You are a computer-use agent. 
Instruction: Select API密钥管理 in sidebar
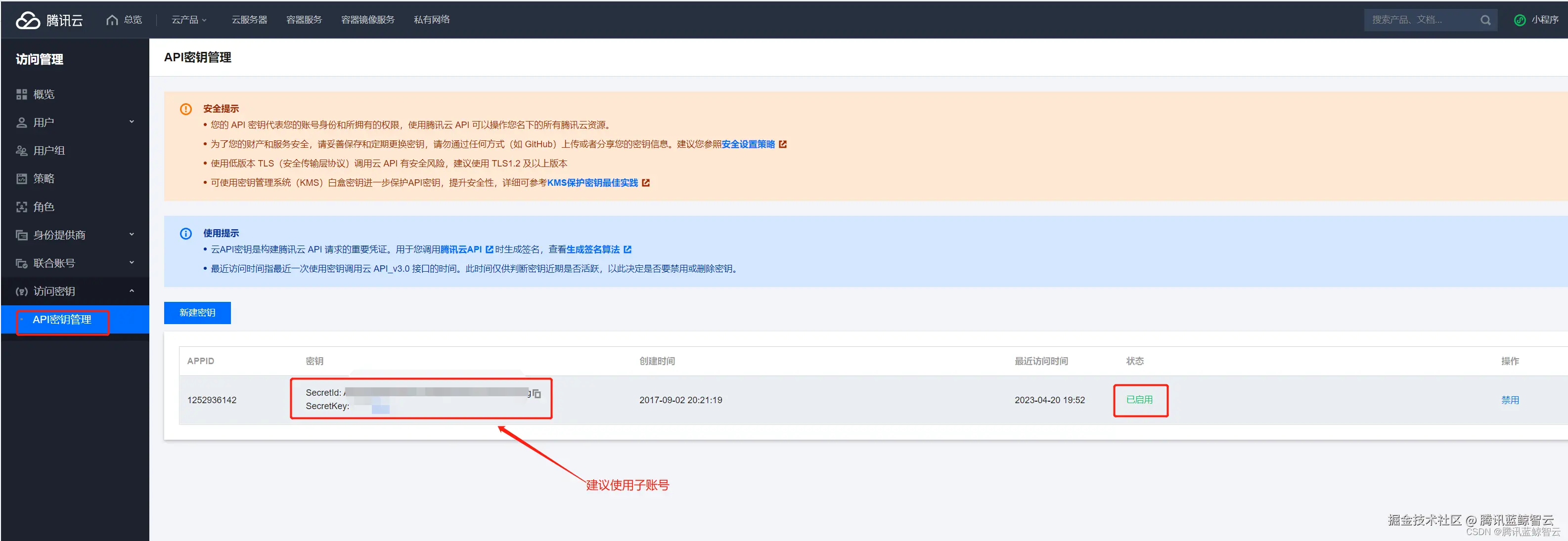(62, 320)
